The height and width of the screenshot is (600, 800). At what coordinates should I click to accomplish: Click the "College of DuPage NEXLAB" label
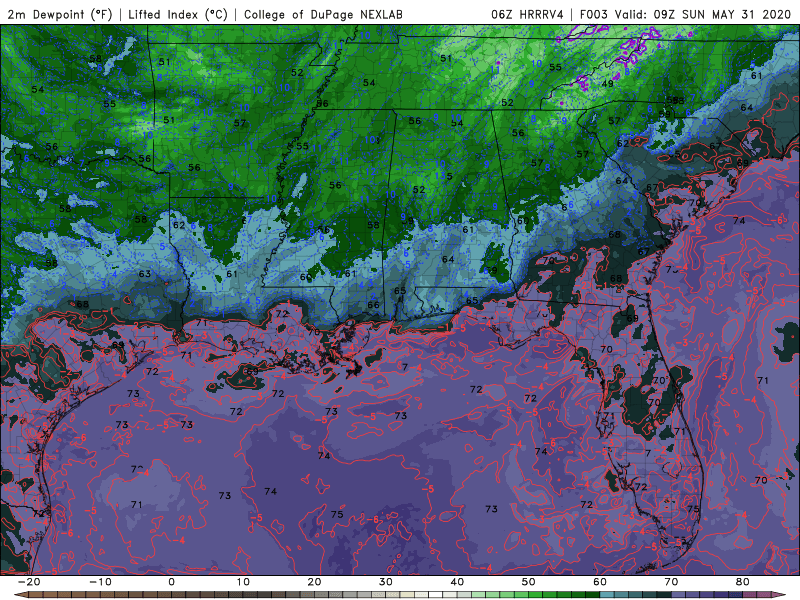pos(323,14)
